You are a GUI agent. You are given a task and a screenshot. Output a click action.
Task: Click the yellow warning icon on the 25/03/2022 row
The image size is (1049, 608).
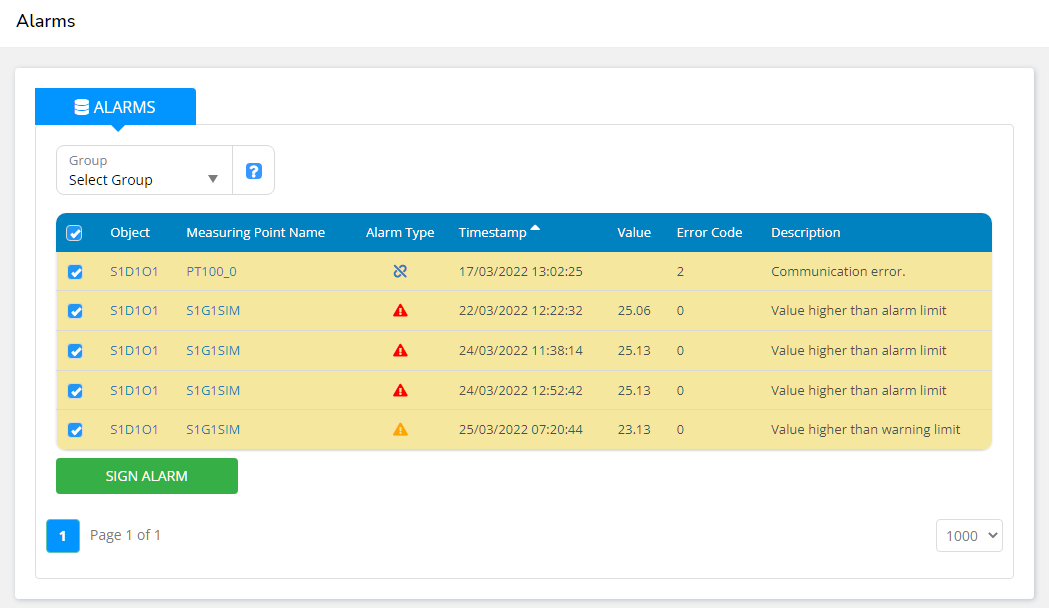coord(400,429)
